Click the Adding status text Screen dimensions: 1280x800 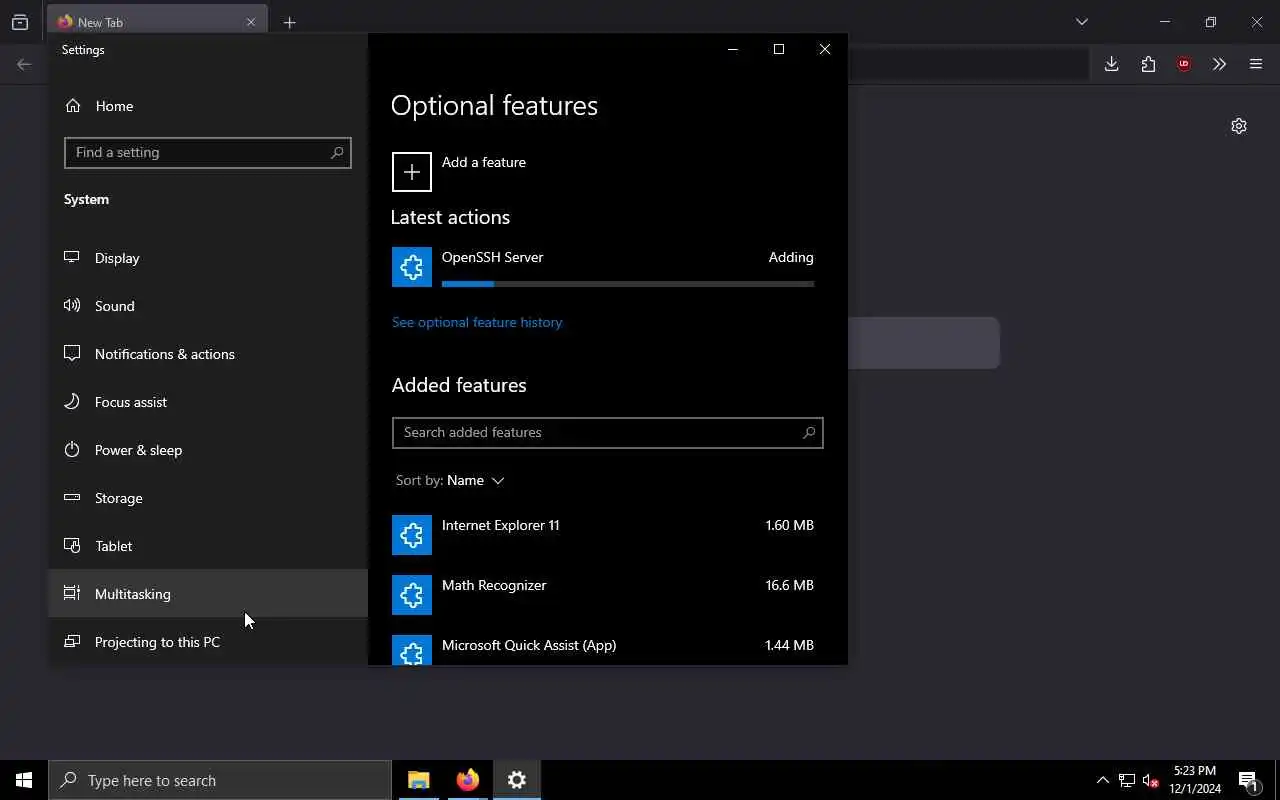pos(791,257)
